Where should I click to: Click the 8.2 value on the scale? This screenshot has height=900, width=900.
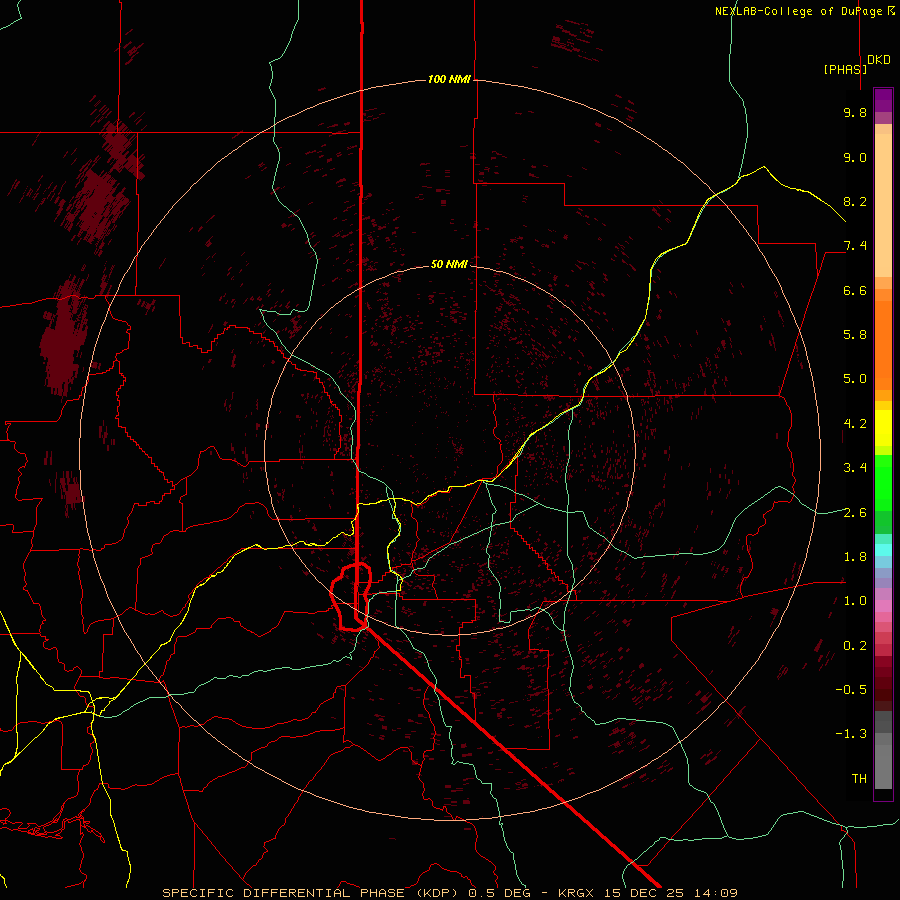855,201
